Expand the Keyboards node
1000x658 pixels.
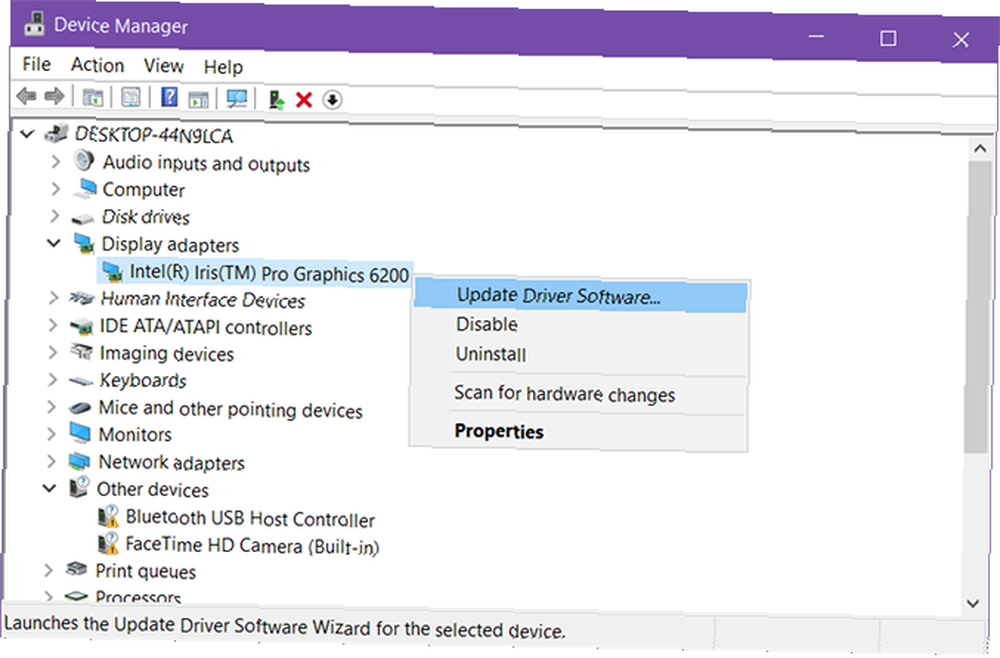pos(52,379)
